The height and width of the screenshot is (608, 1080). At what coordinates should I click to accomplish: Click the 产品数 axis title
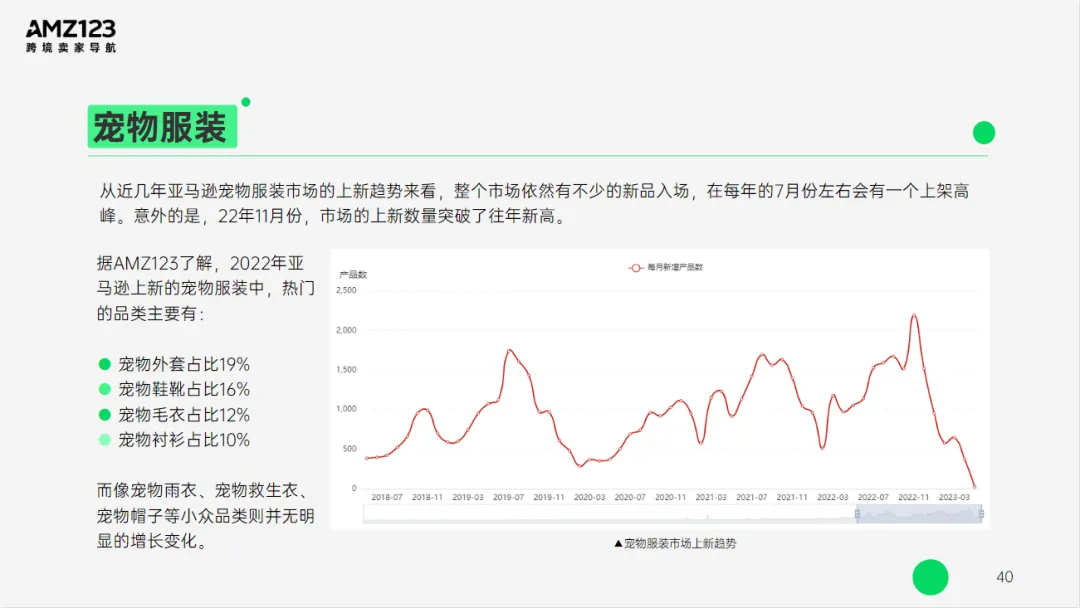pos(353,275)
